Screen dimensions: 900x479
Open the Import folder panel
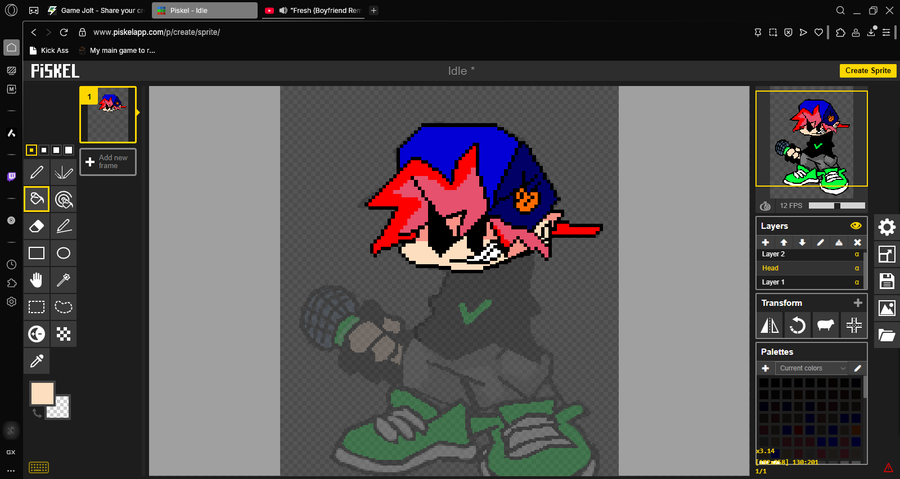click(x=887, y=335)
